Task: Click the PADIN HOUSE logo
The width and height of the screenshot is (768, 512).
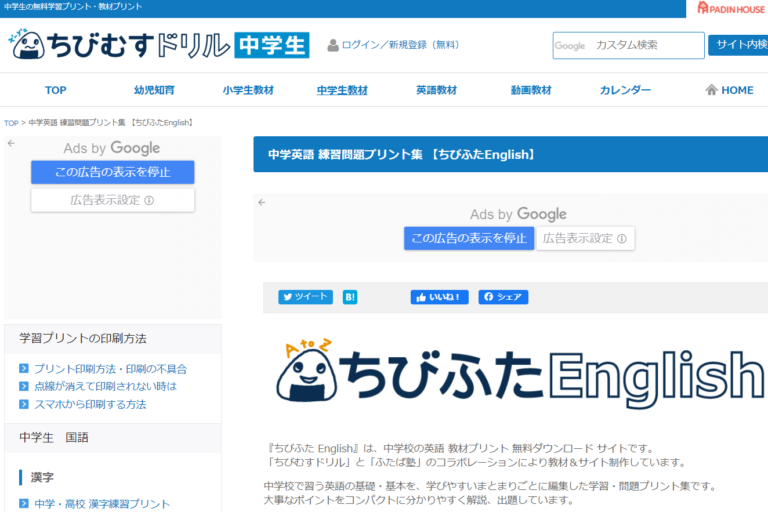Action: coord(730,8)
